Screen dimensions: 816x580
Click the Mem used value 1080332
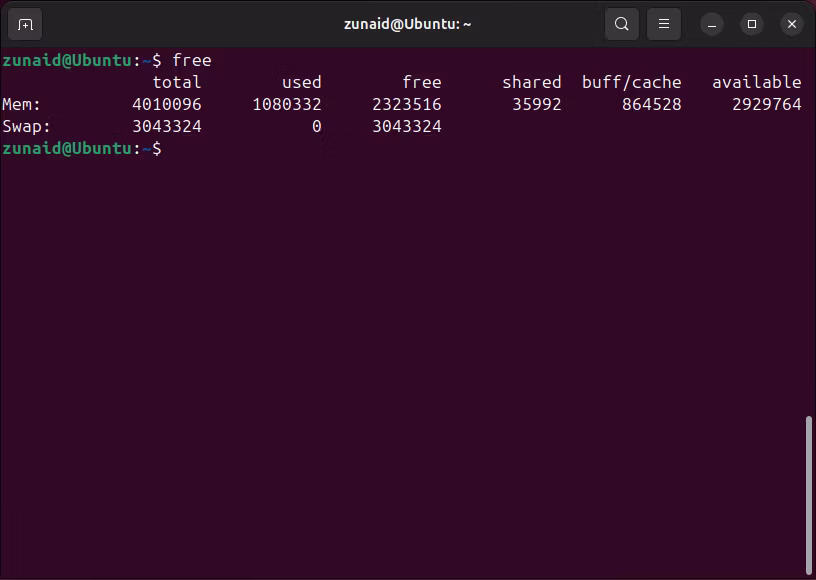286,104
